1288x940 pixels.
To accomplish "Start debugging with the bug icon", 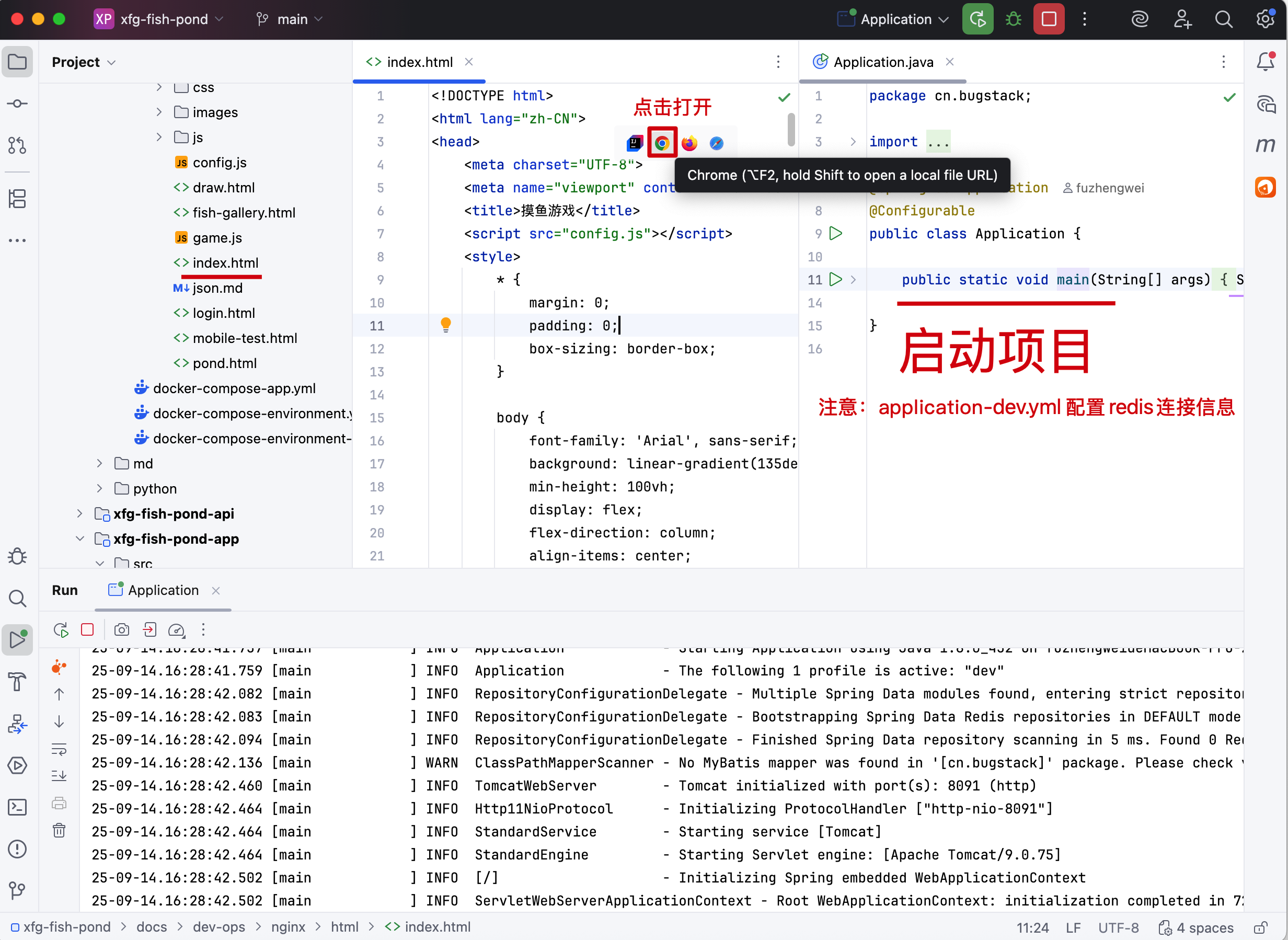I will click(1013, 19).
